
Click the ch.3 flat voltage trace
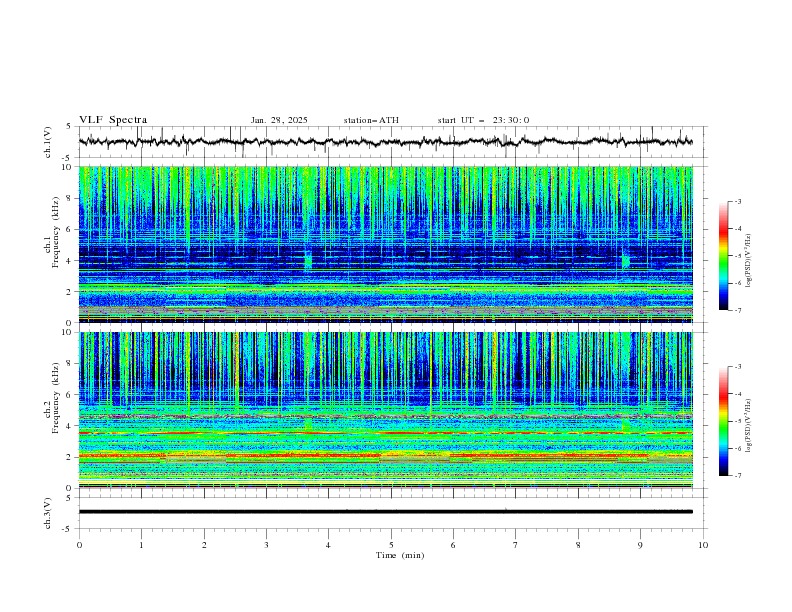pos(386,512)
